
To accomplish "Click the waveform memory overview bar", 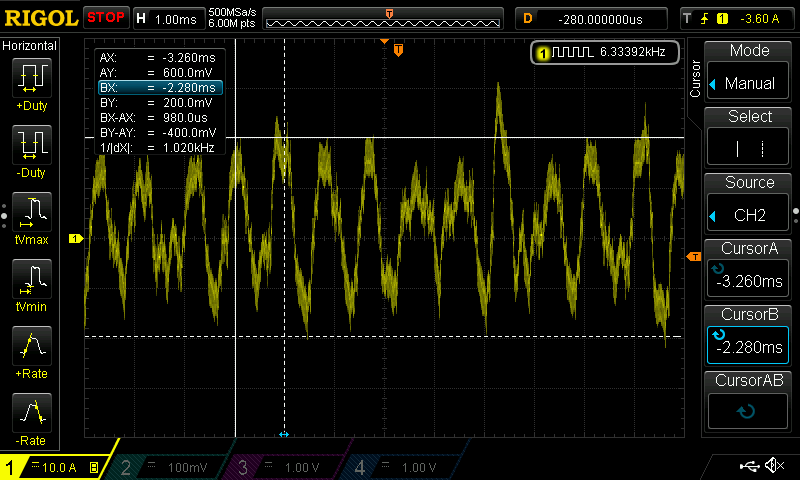I will (x=383, y=20).
